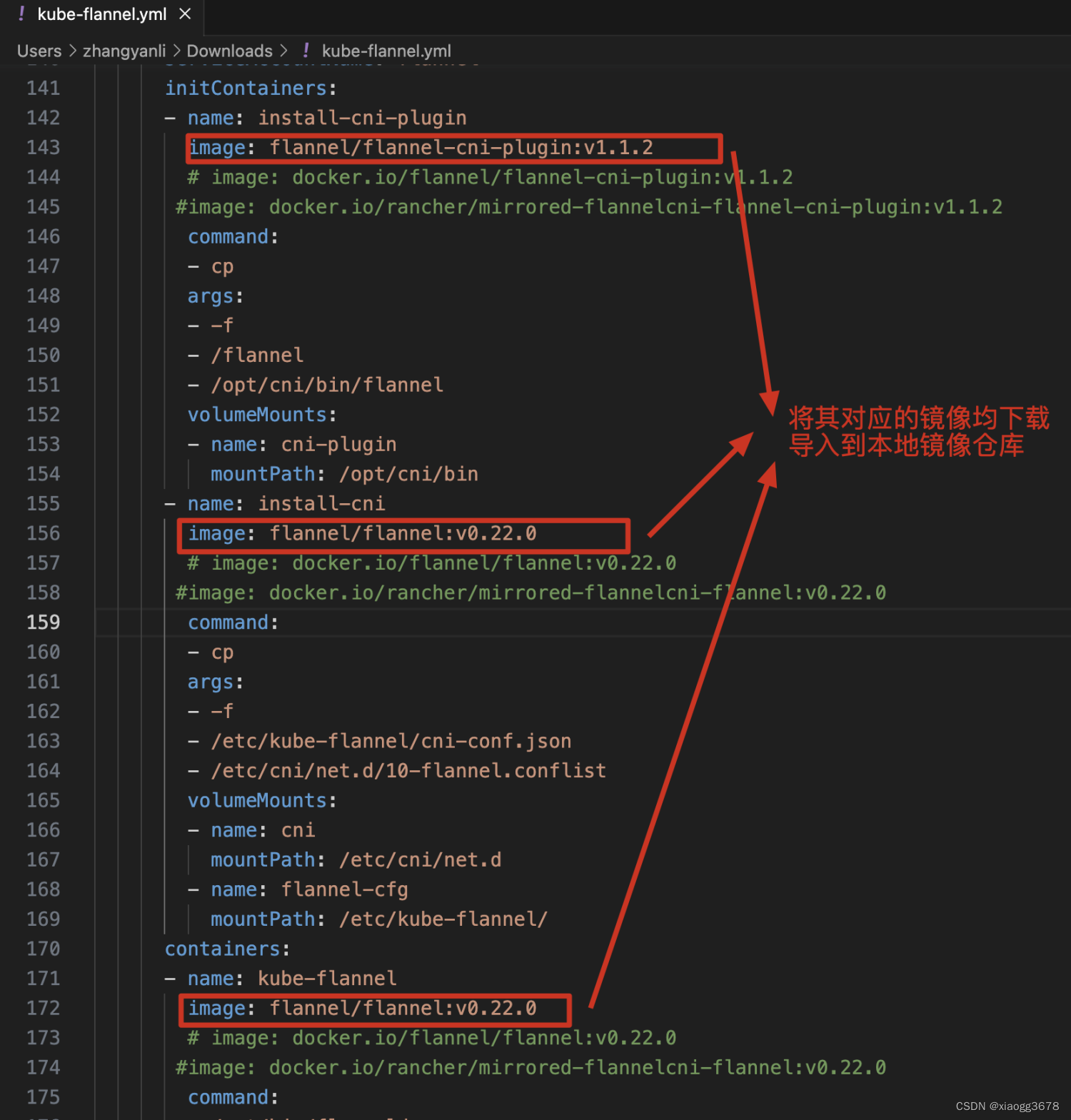
Task: Click '-f' argument on line 149
Action: tap(222, 326)
